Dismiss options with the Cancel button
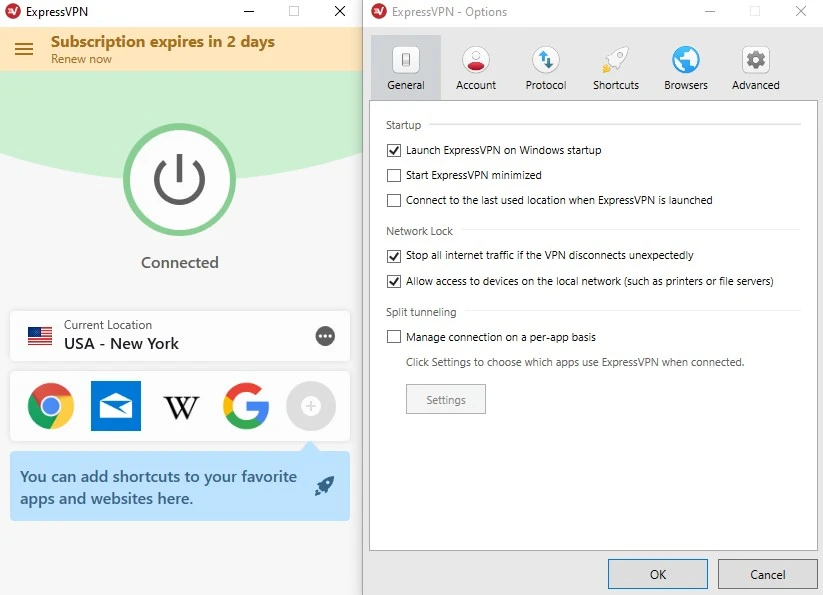This screenshot has width=823, height=595. point(767,574)
